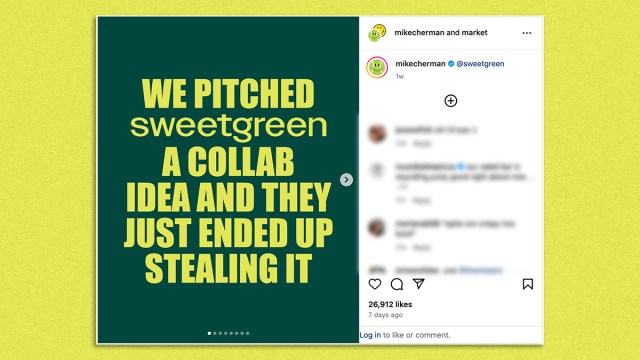Viewport: 640px width, 360px height.
Task: Open the mikecherman username in the caption
Action: (x=420, y=64)
